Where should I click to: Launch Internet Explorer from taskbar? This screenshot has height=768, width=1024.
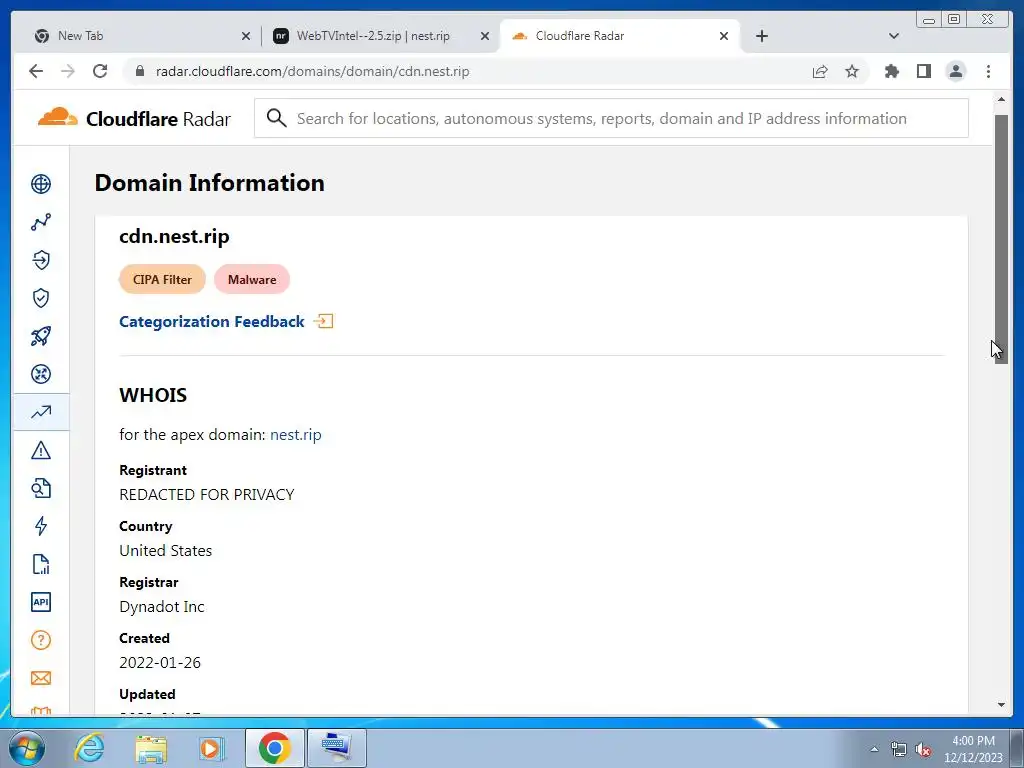[x=89, y=748]
